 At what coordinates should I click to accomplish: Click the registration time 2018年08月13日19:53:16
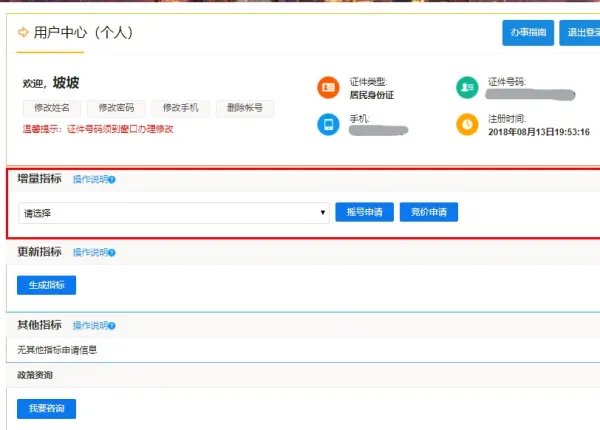coord(539,132)
